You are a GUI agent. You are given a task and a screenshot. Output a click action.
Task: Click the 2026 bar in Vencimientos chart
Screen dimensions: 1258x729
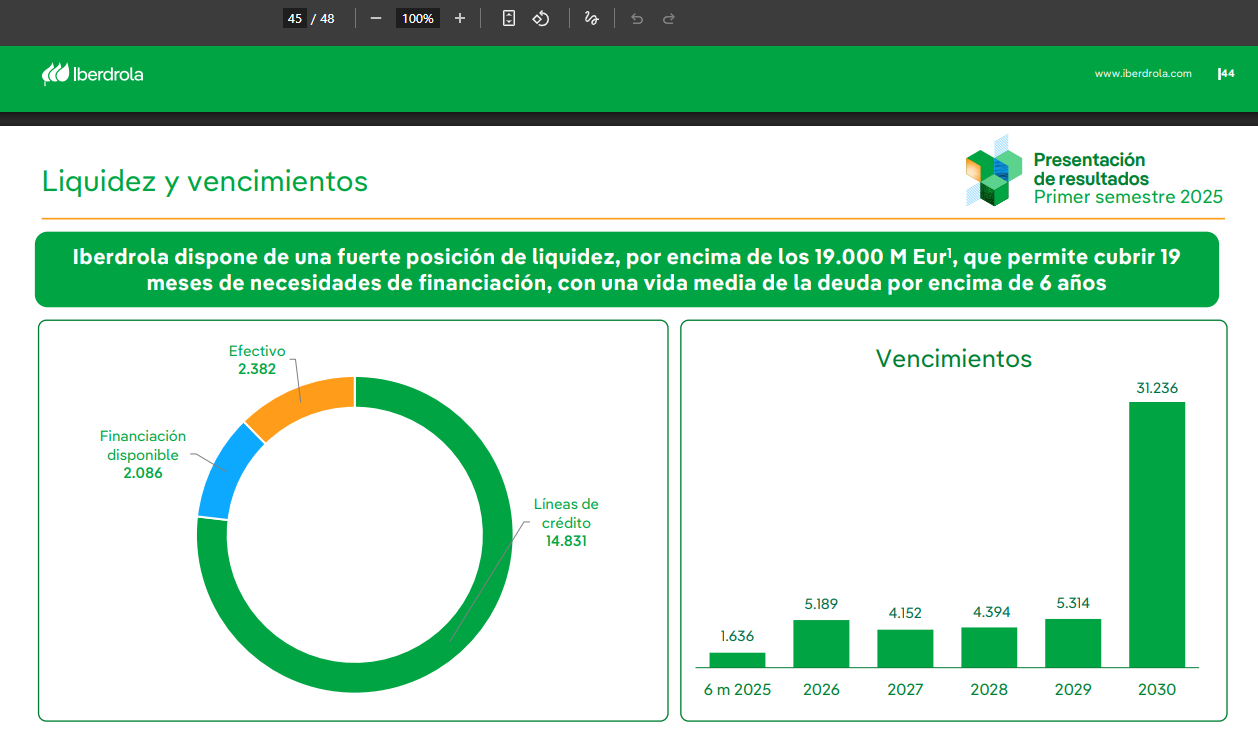pyautogui.click(x=821, y=643)
